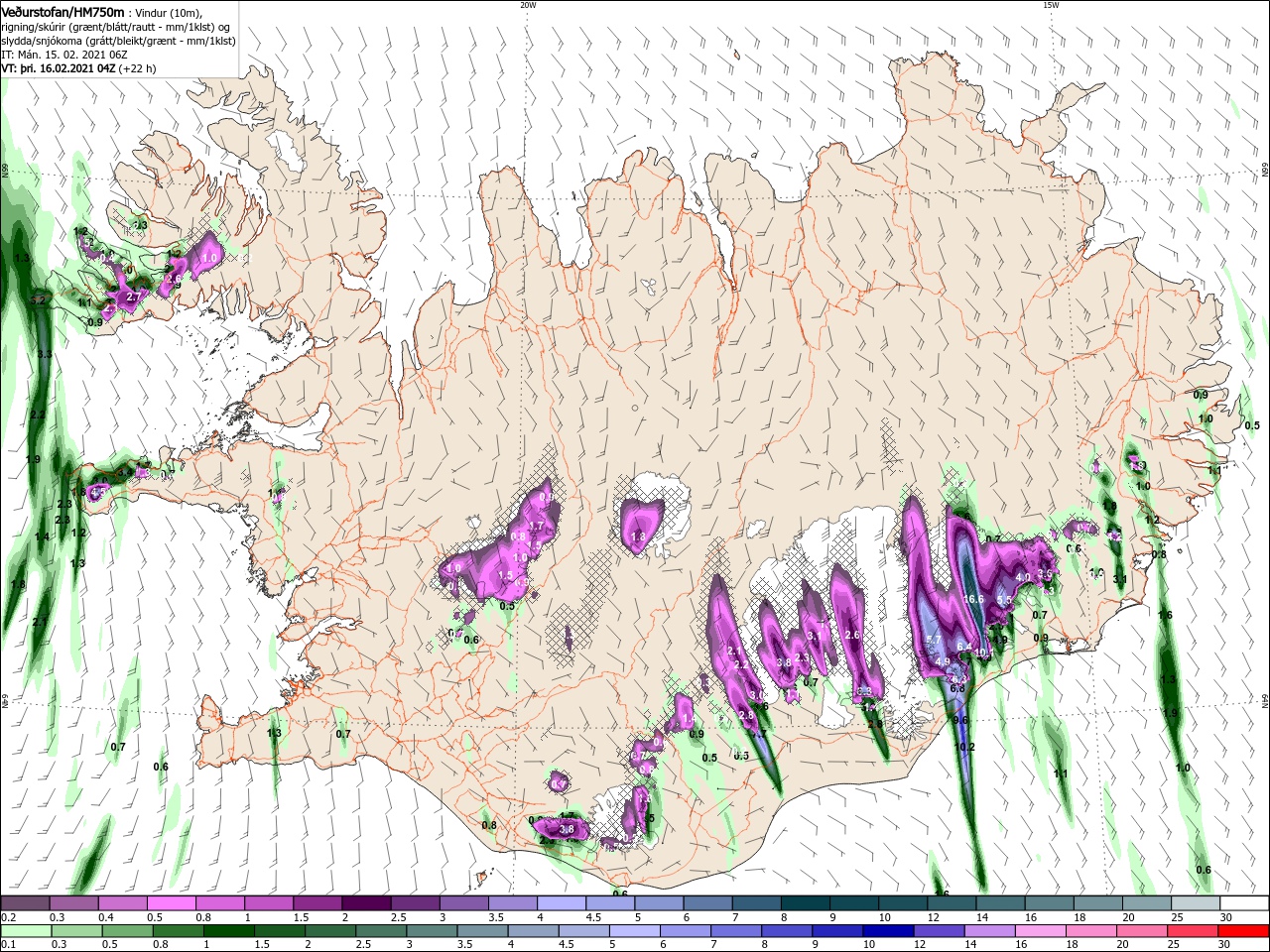The image size is (1270, 952).
Task: Select the darkest green 1–1.5 rain scale swatch
Action: 228,931
